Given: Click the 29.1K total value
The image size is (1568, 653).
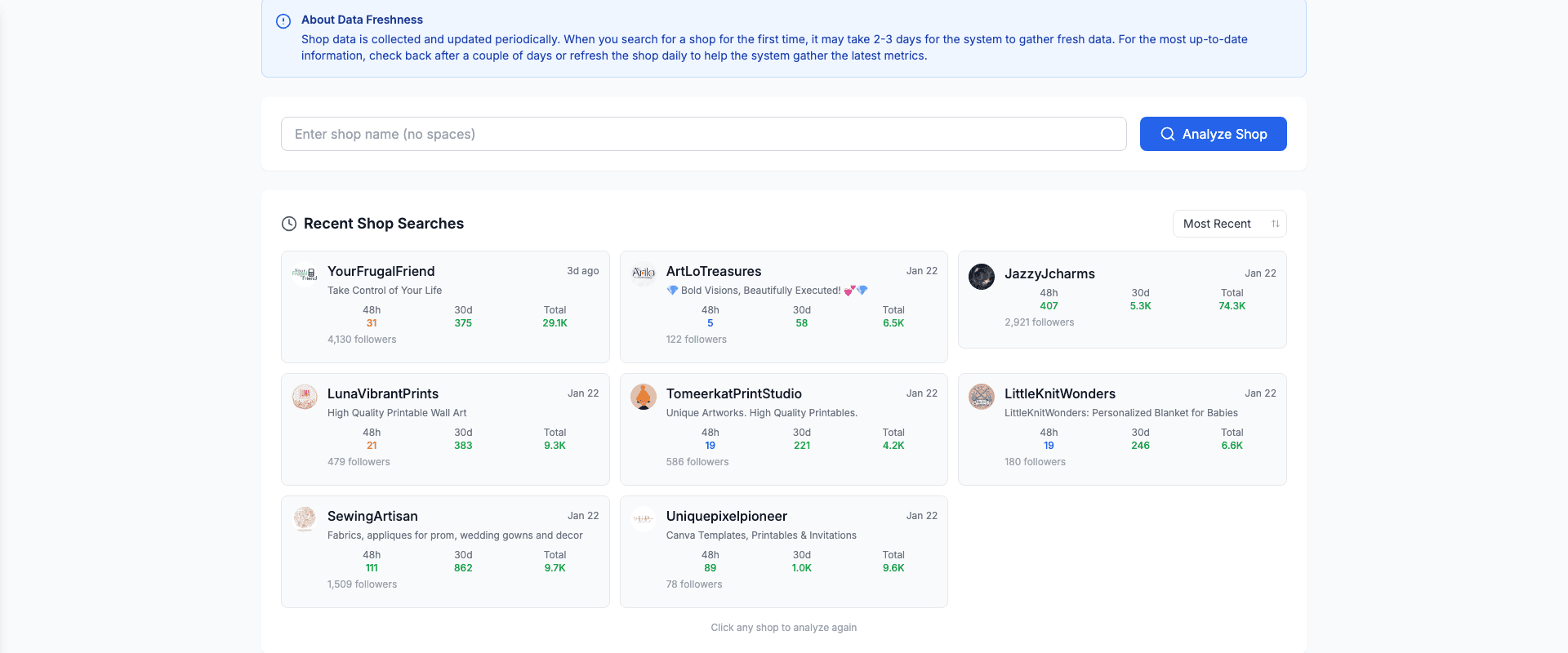Looking at the screenshot, I should [555, 323].
